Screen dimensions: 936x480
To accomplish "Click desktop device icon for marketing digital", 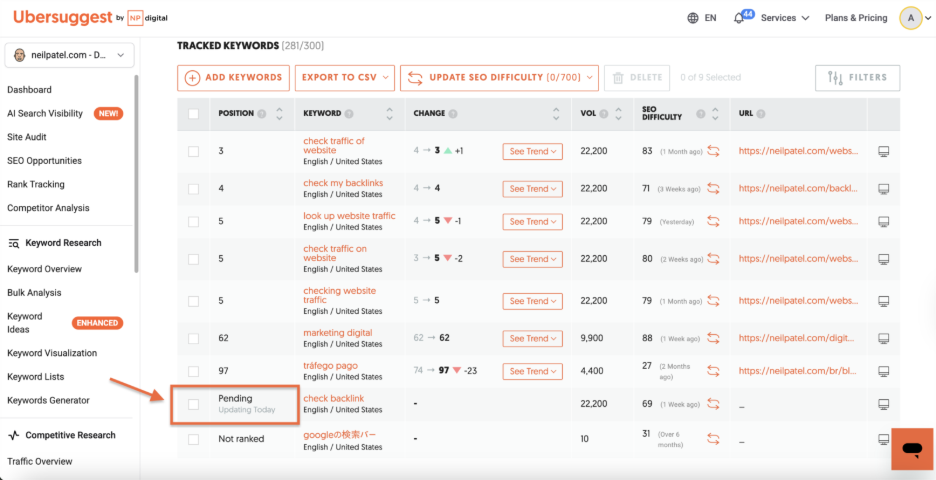I will tap(884, 339).
